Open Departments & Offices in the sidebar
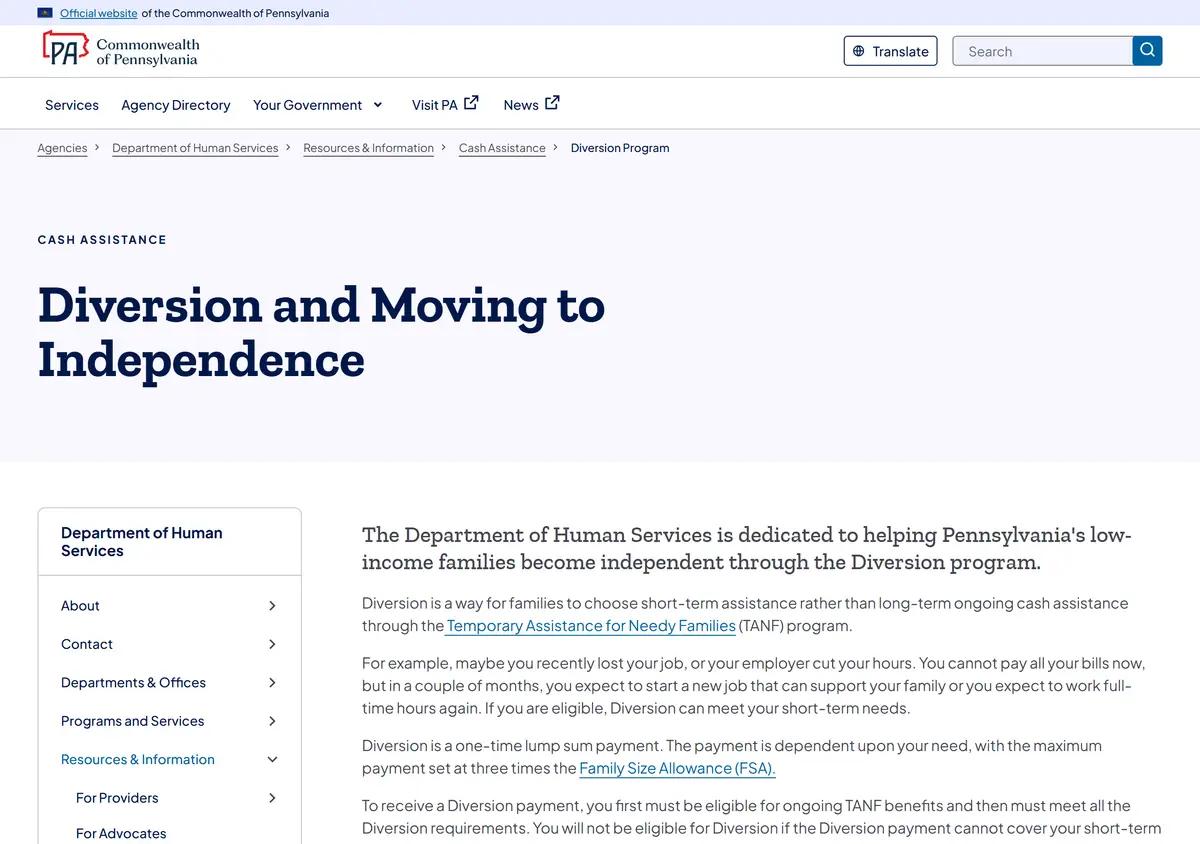Viewport: 1200px width, 844px height. click(133, 683)
